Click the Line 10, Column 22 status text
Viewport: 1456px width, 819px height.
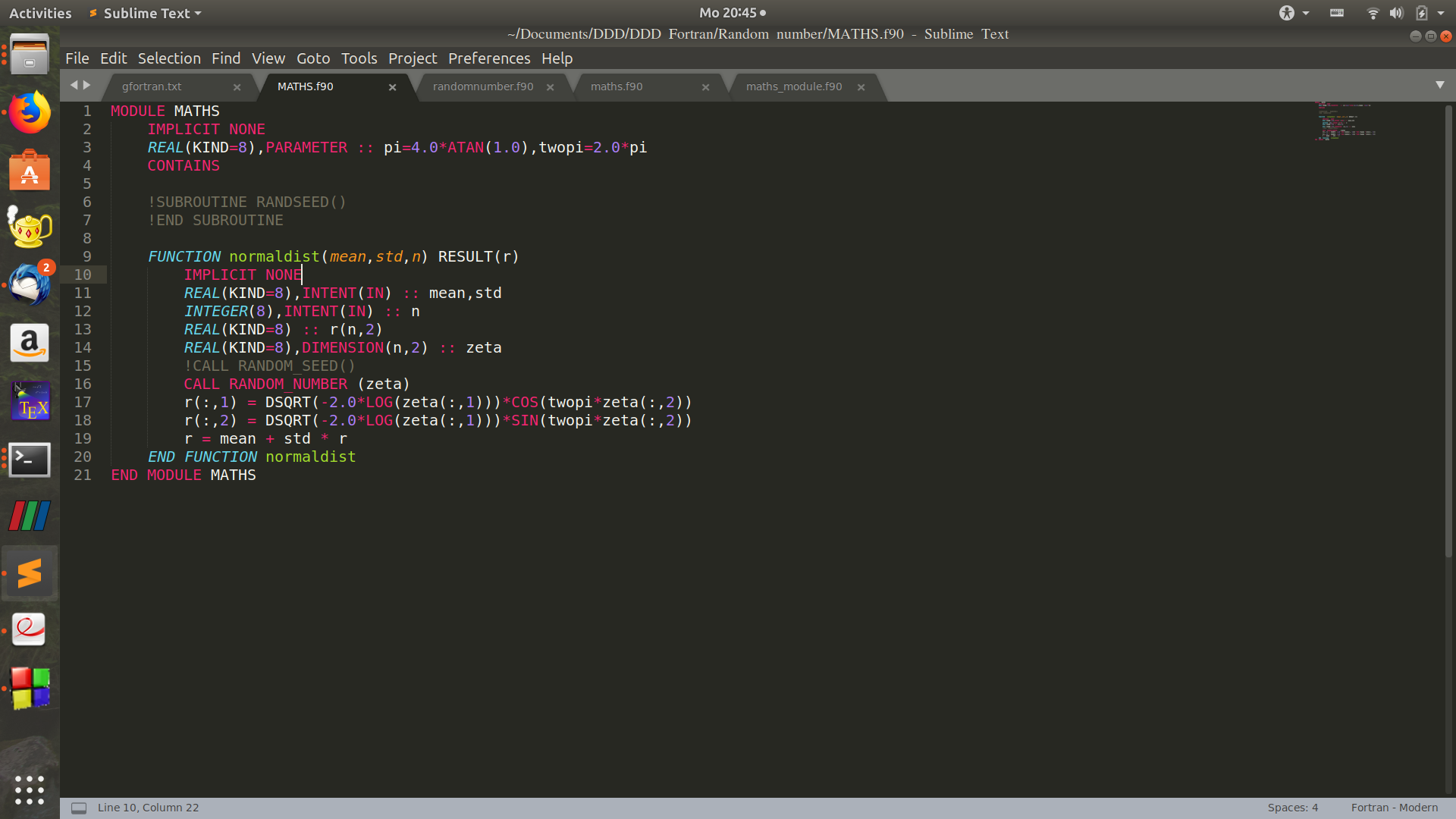coord(149,808)
